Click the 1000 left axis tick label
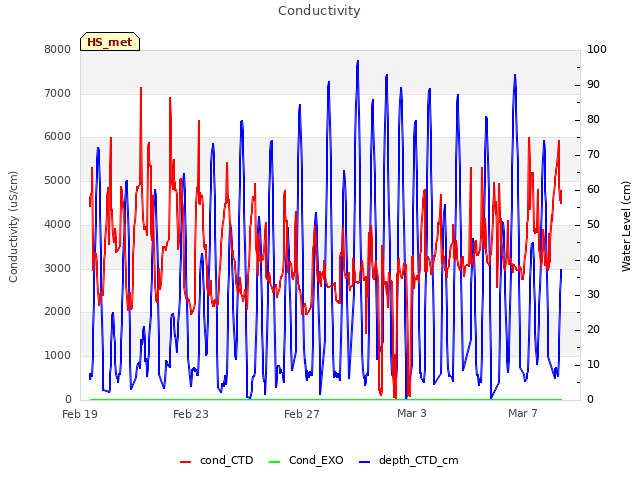 point(58,356)
